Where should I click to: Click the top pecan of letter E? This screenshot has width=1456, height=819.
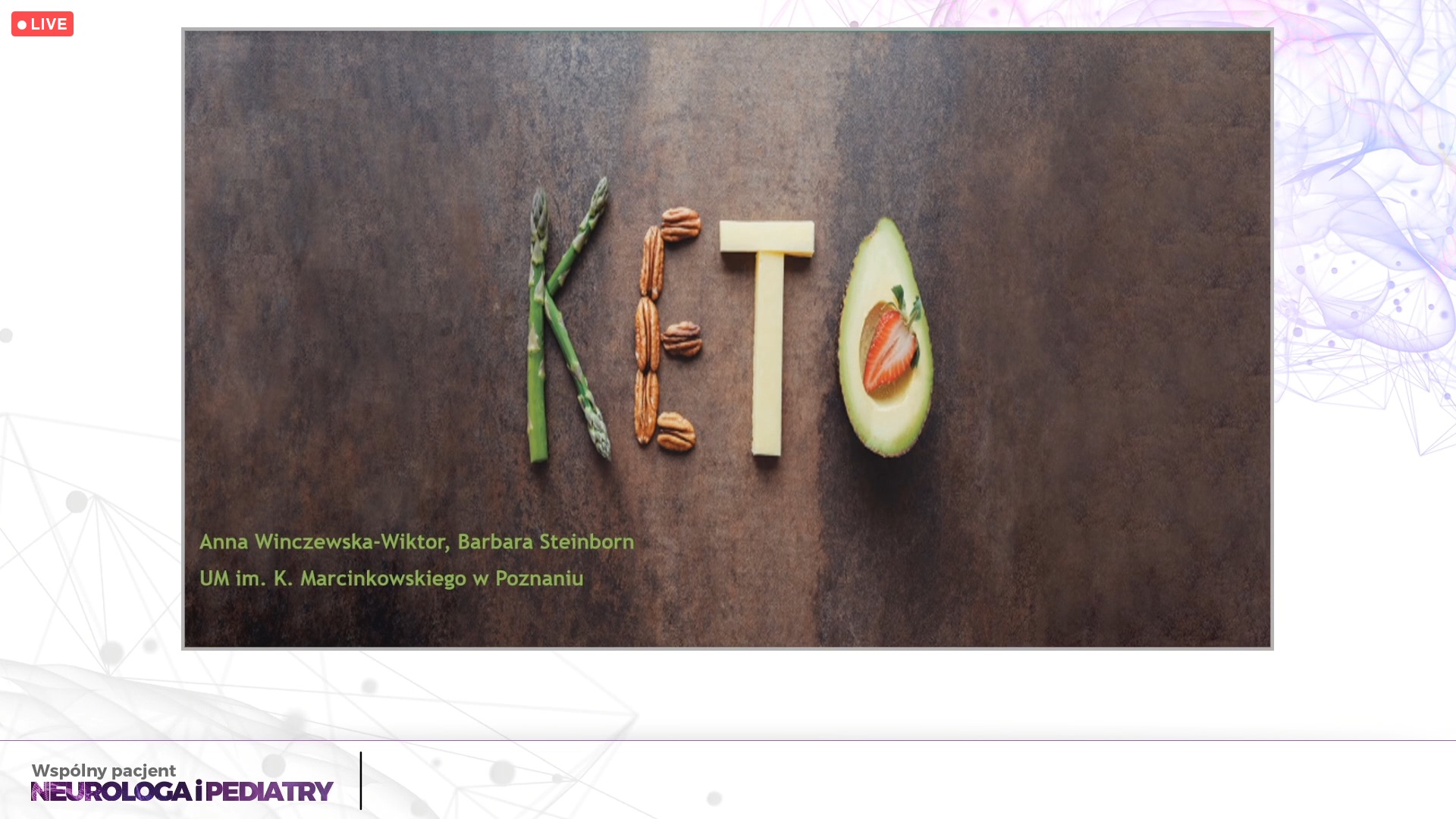(x=680, y=224)
